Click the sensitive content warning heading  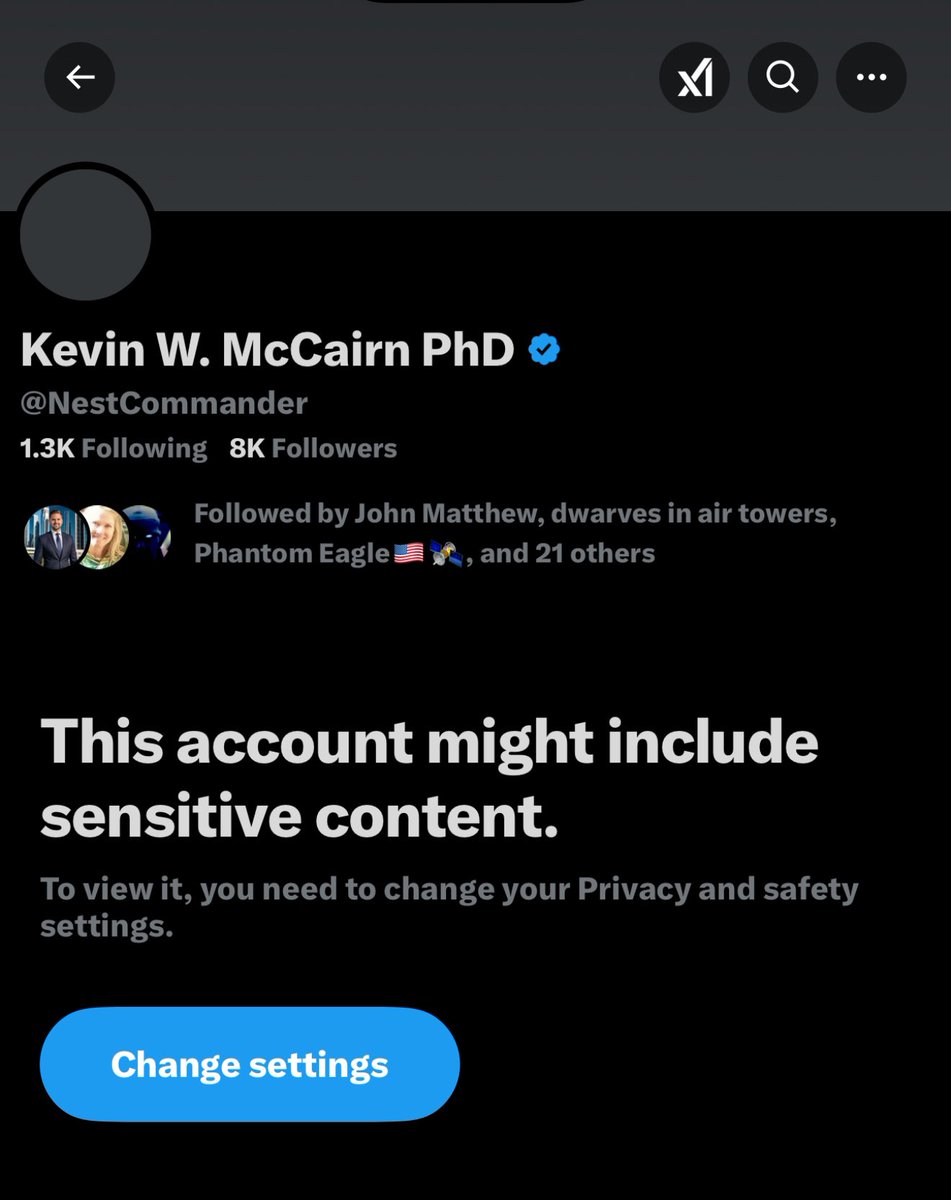pyautogui.click(x=429, y=779)
